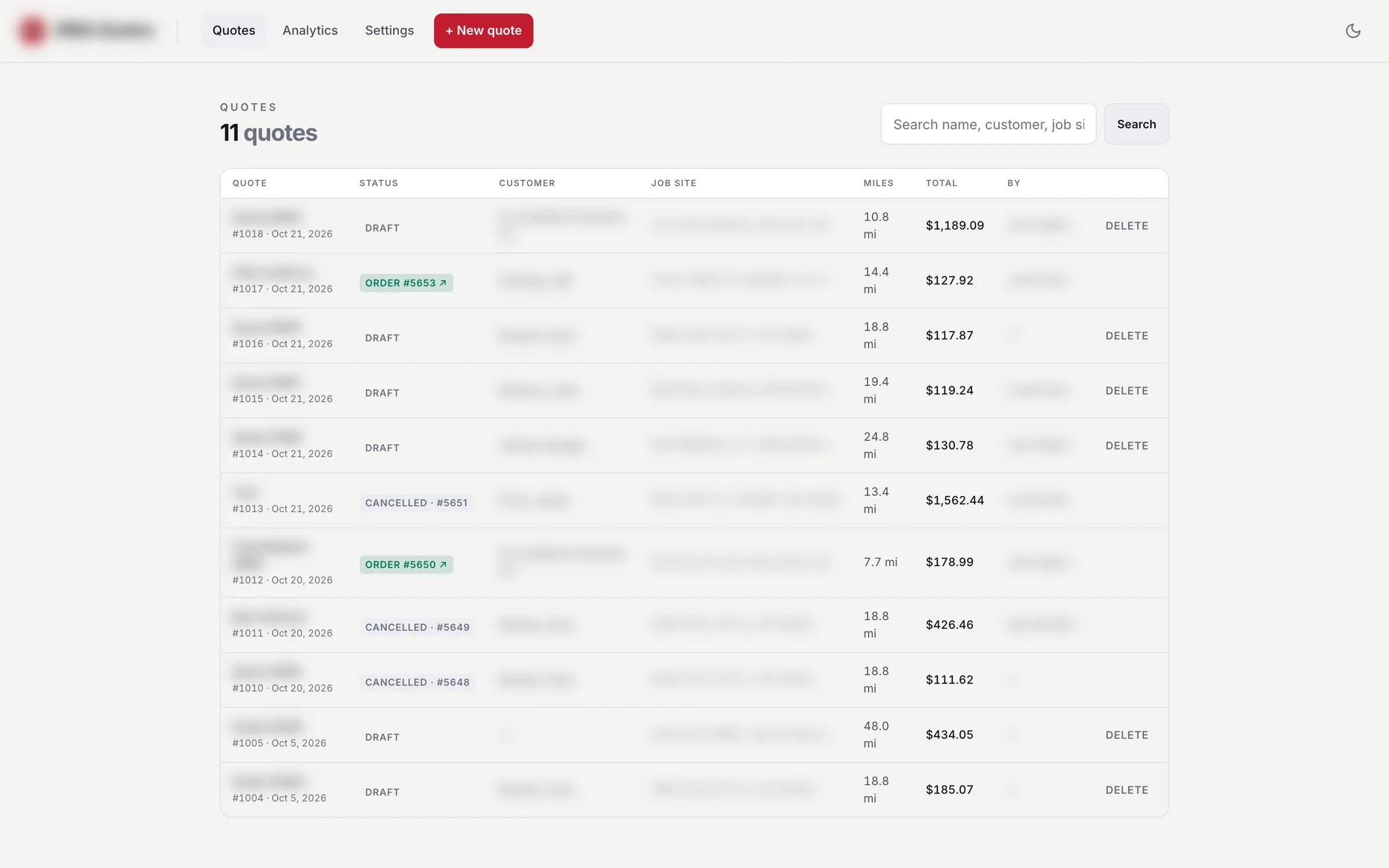Image resolution: width=1389 pixels, height=868 pixels.
Task: Open quote row #1010 · Oct 20, 2026
Action: pos(694,680)
